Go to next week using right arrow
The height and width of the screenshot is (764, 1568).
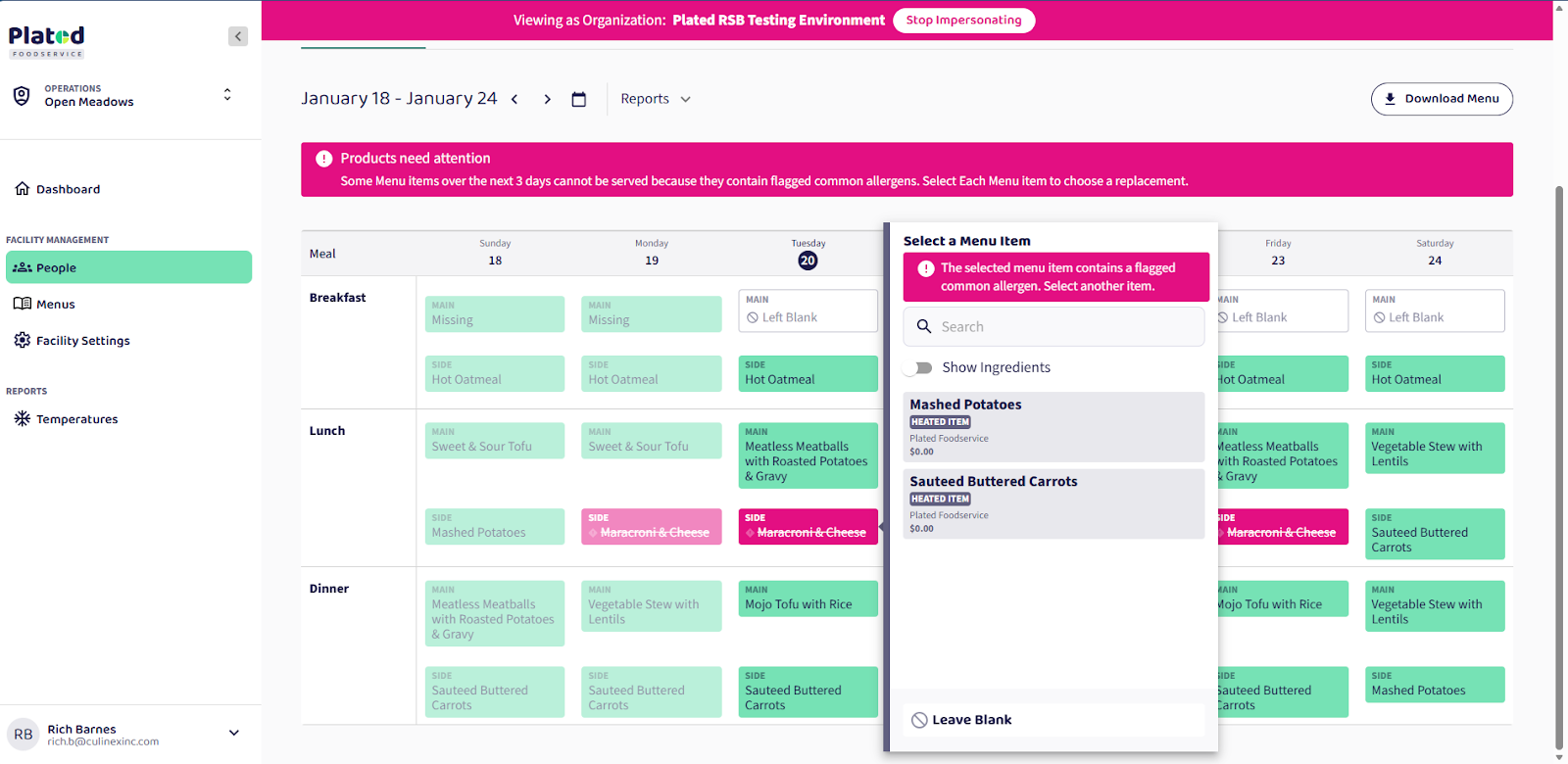click(x=547, y=99)
